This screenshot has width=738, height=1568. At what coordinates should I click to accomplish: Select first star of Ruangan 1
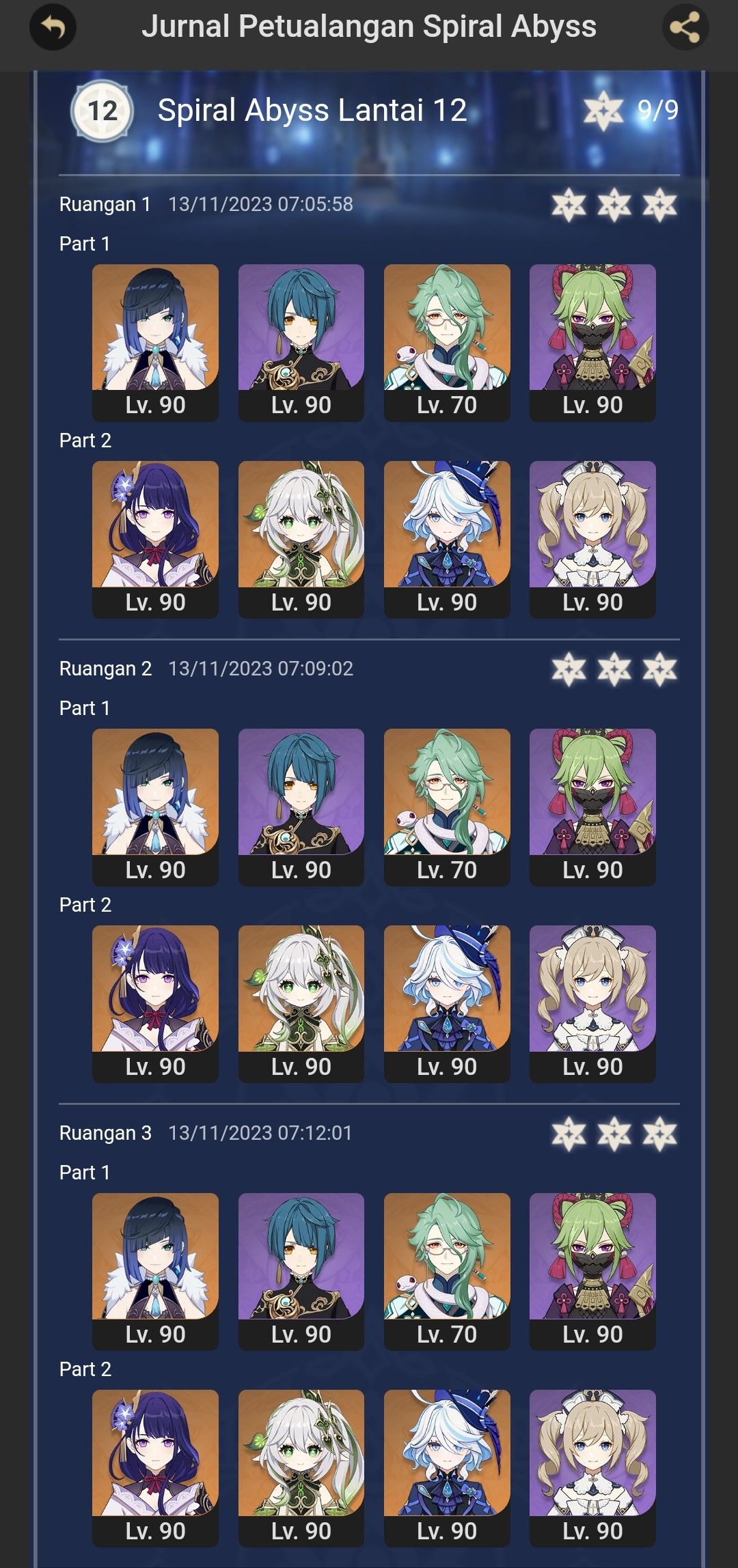coord(569,205)
